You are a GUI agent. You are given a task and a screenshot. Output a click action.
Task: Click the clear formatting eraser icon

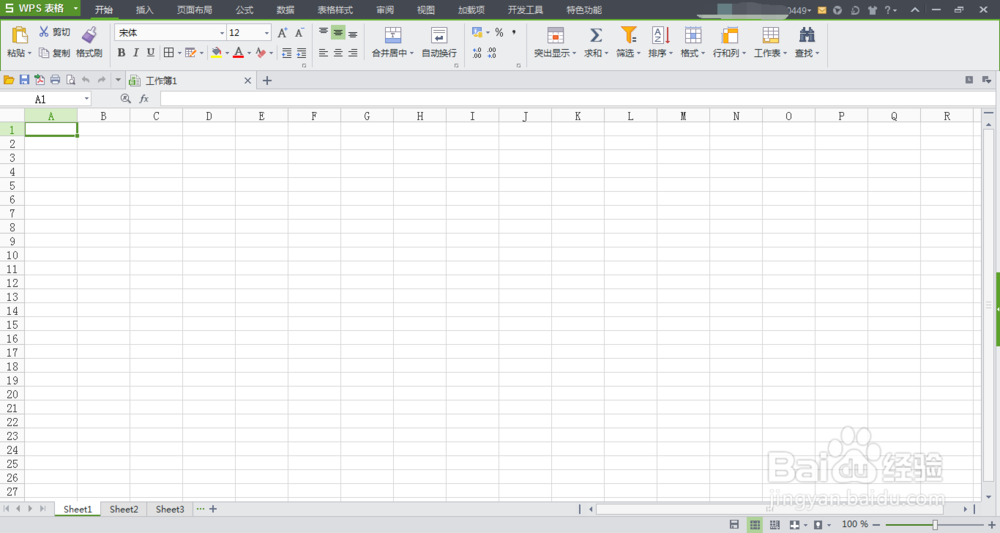pyautogui.click(x=260, y=53)
